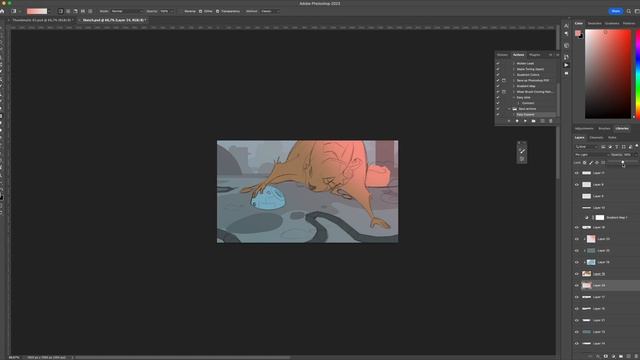Switch to the Channels tab

(x=596, y=138)
